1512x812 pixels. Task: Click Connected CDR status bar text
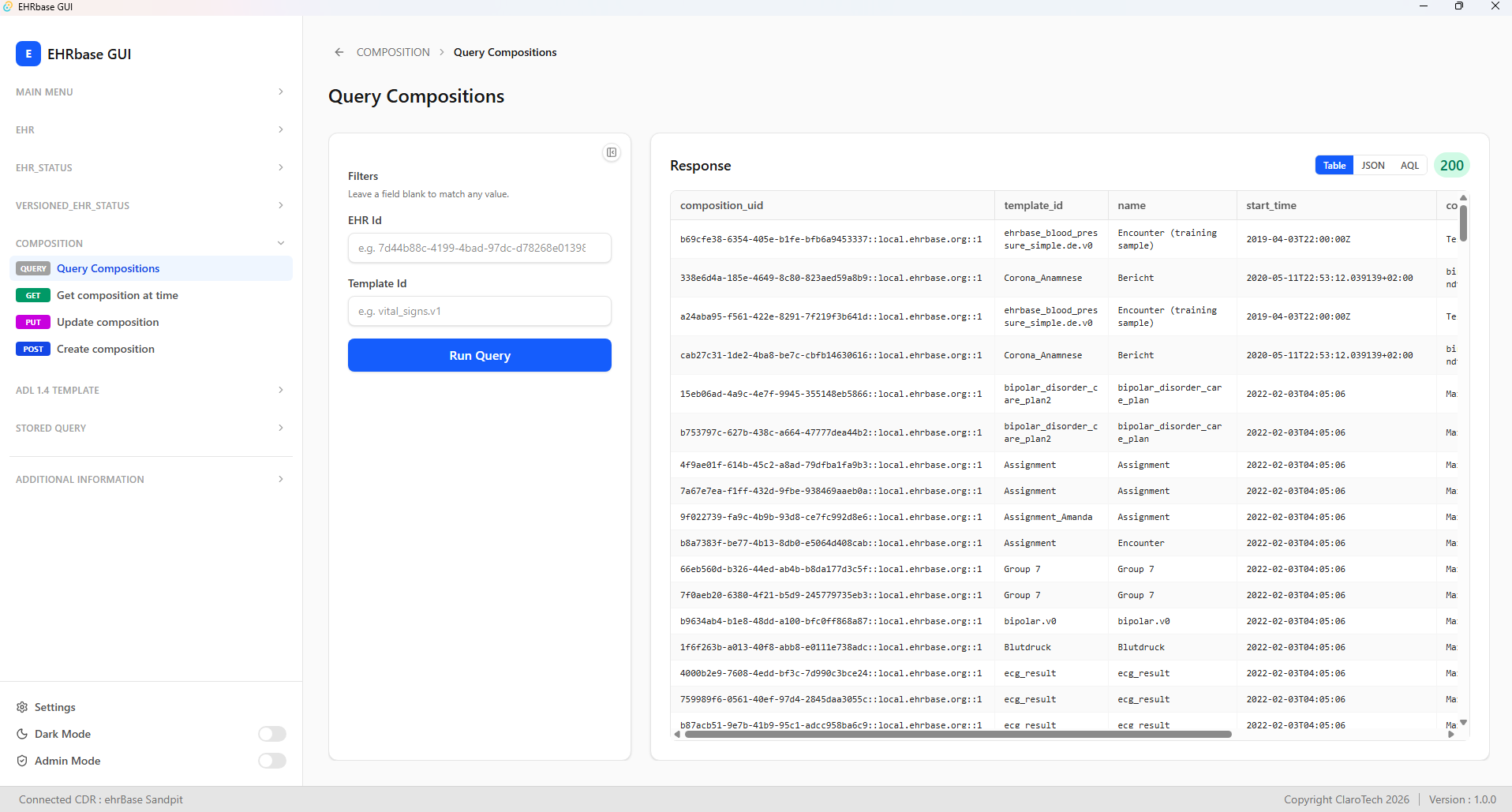(x=101, y=799)
